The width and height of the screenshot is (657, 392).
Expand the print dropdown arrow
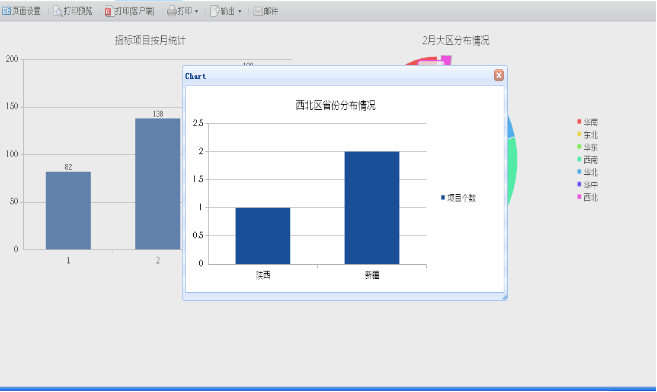[x=197, y=12]
